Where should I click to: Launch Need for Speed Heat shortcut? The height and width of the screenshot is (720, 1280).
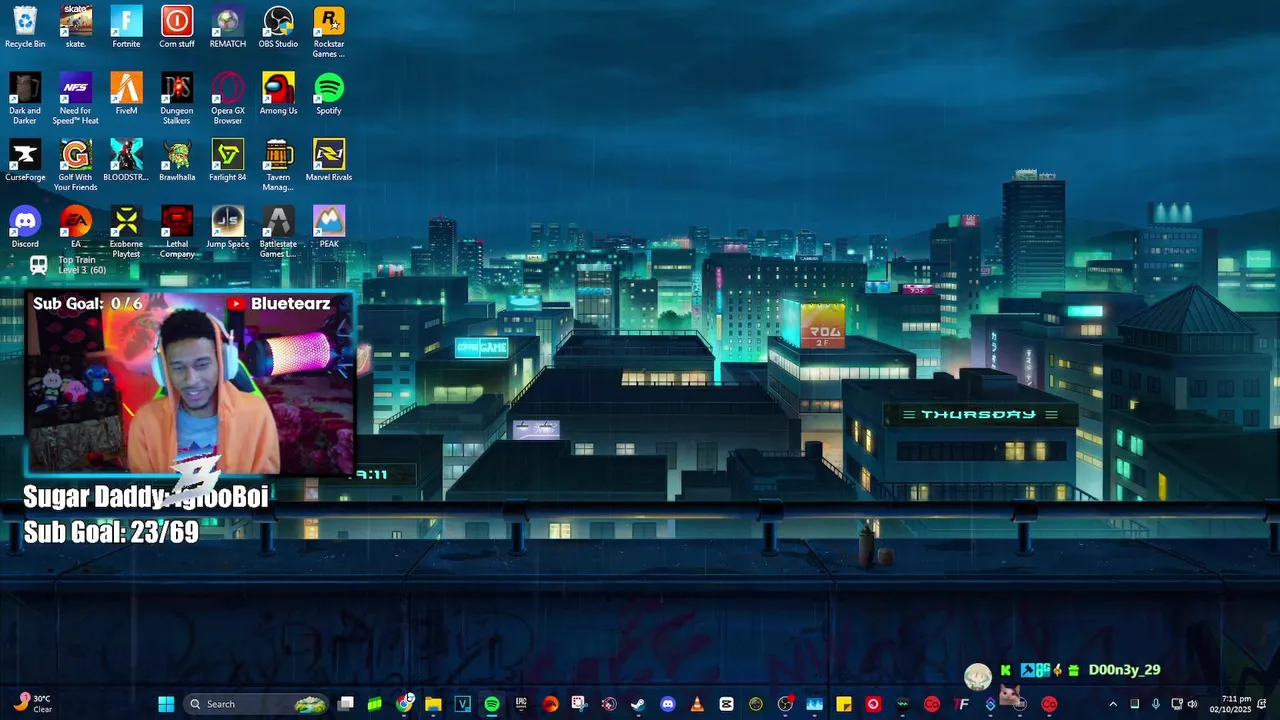(x=76, y=98)
